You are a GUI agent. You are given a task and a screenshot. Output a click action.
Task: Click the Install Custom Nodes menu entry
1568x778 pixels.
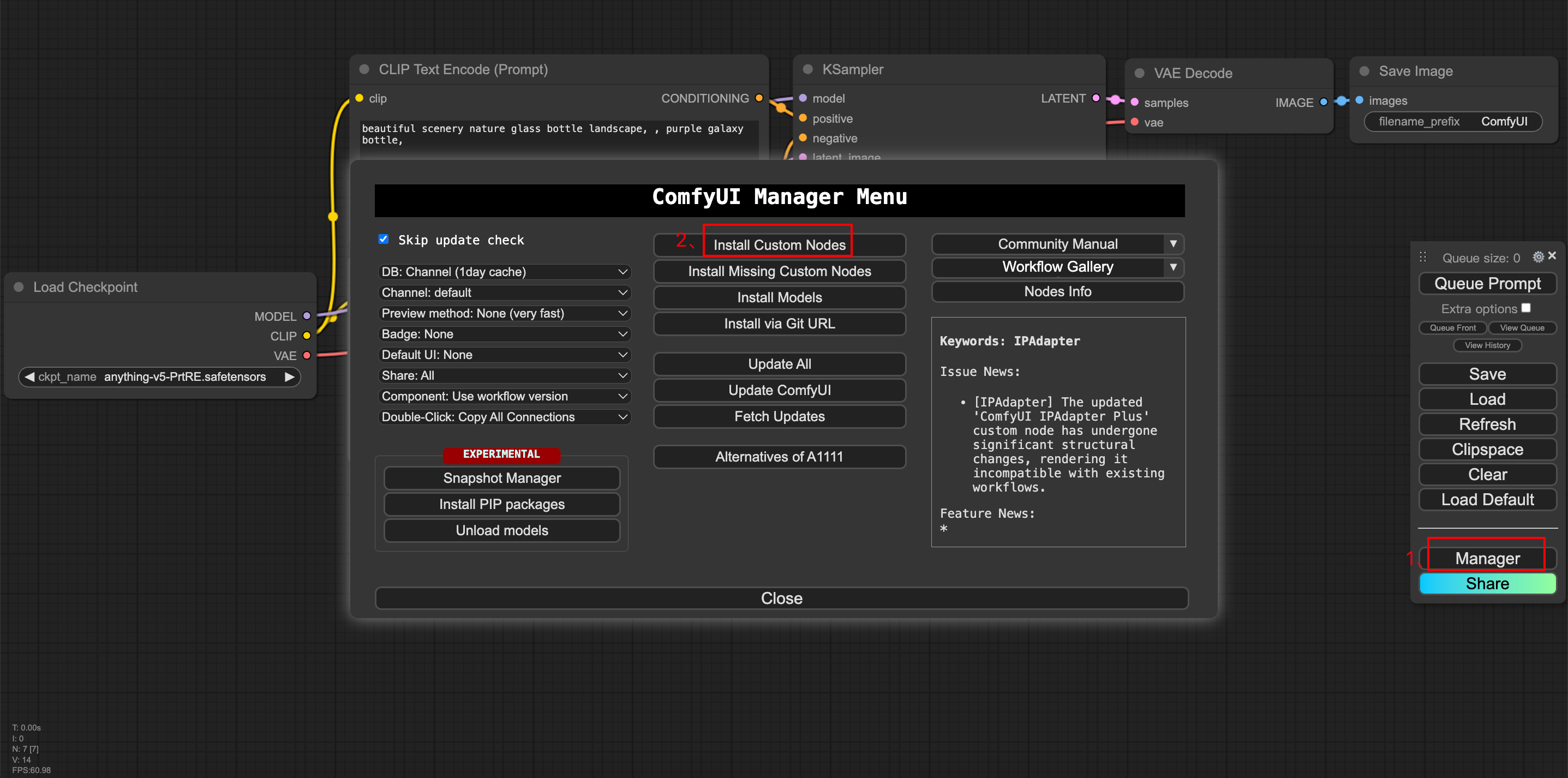(x=779, y=246)
